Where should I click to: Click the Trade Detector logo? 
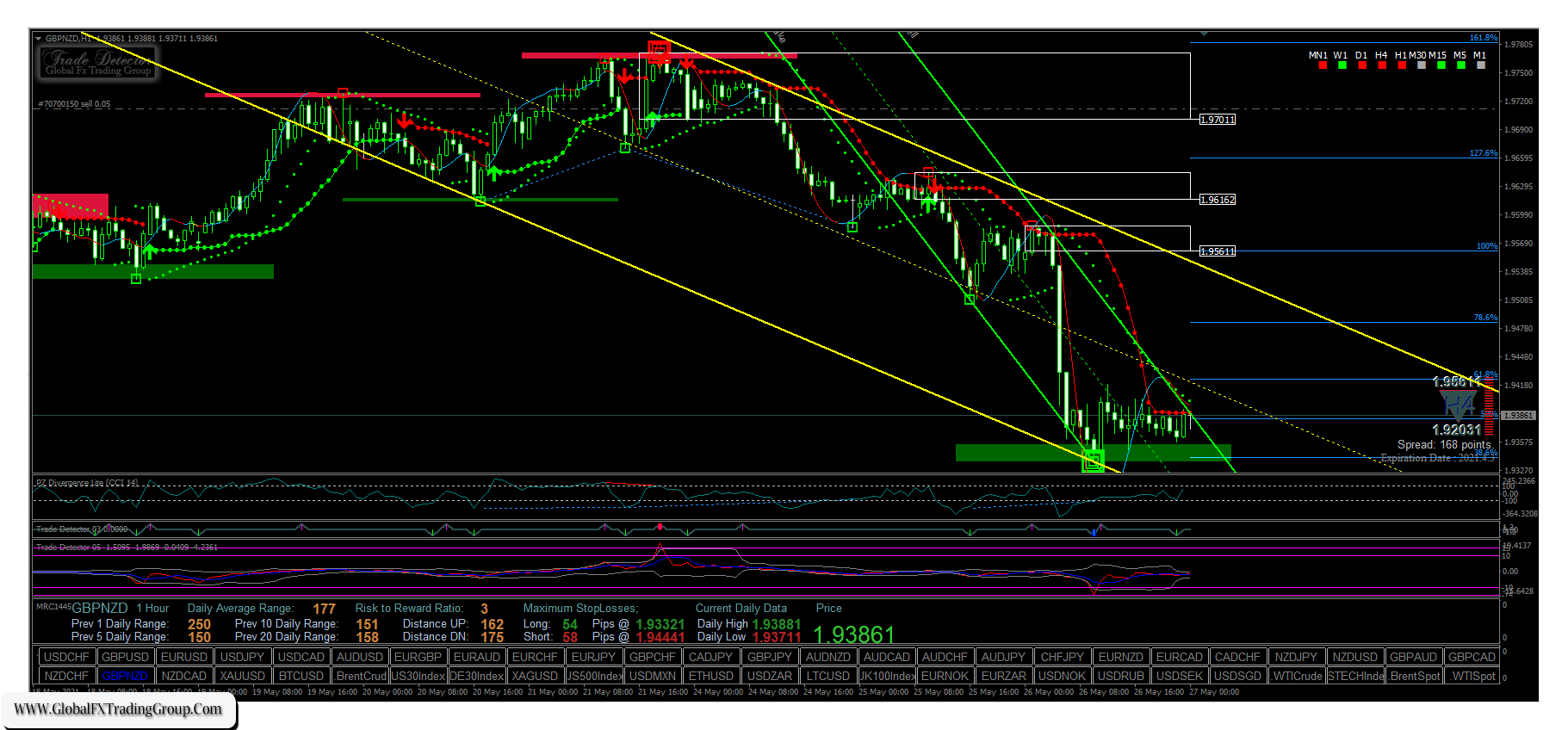(x=96, y=63)
